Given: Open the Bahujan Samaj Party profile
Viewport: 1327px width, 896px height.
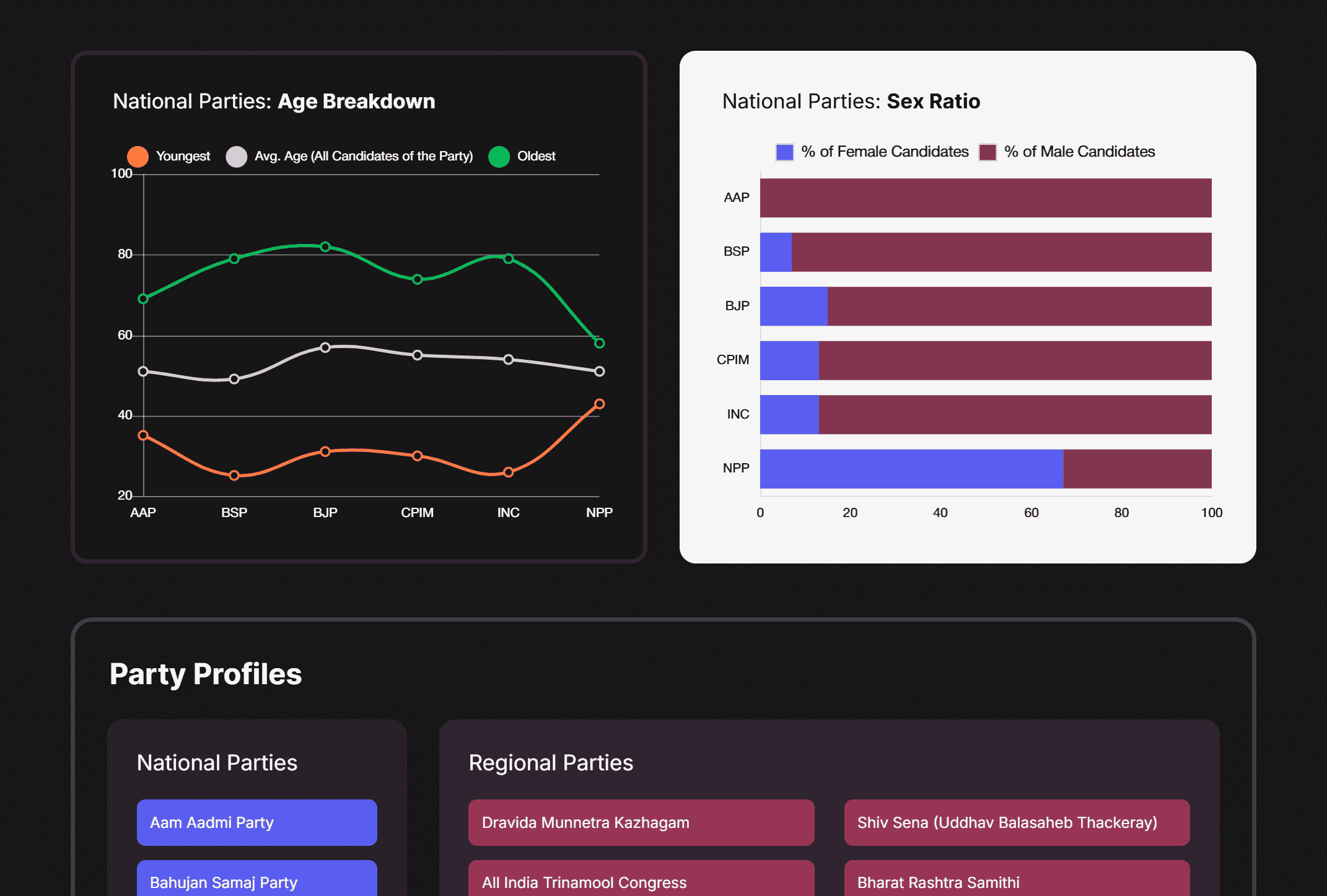Looking at the screenshot, I should [x=256, y=880].
